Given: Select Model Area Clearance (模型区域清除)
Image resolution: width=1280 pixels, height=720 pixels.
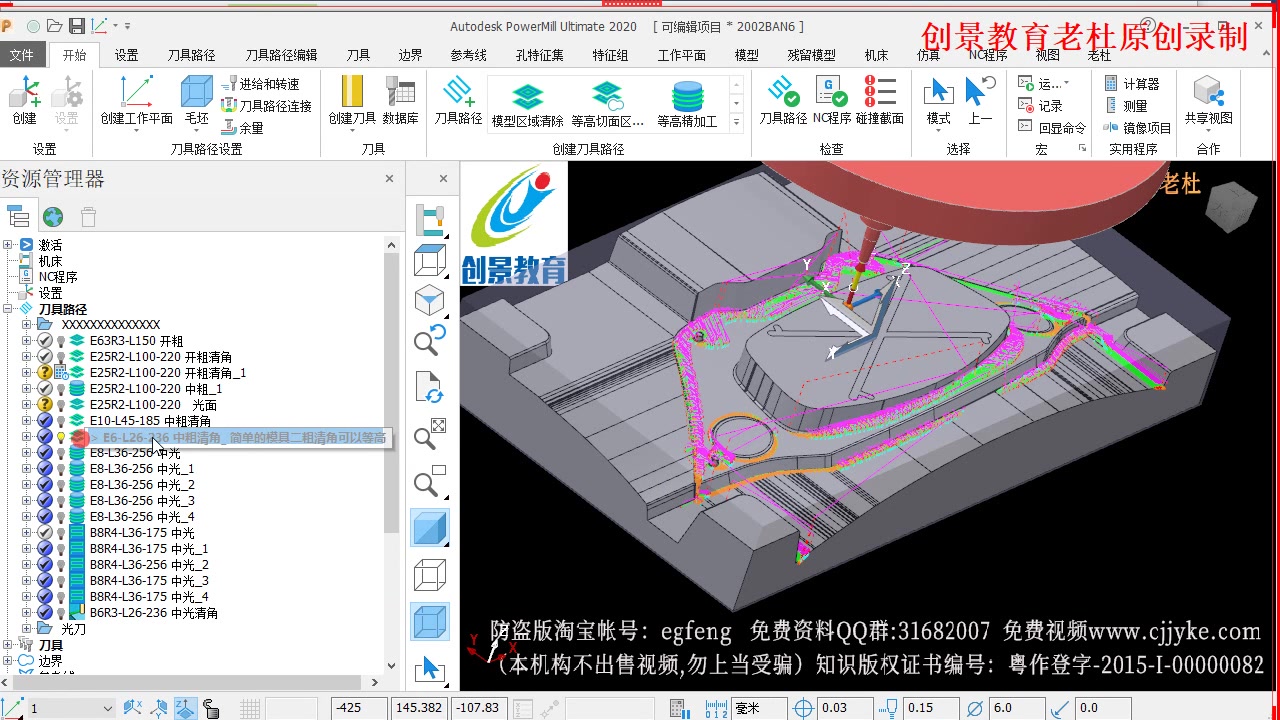Looking at the screenshot, I should 527,106.
